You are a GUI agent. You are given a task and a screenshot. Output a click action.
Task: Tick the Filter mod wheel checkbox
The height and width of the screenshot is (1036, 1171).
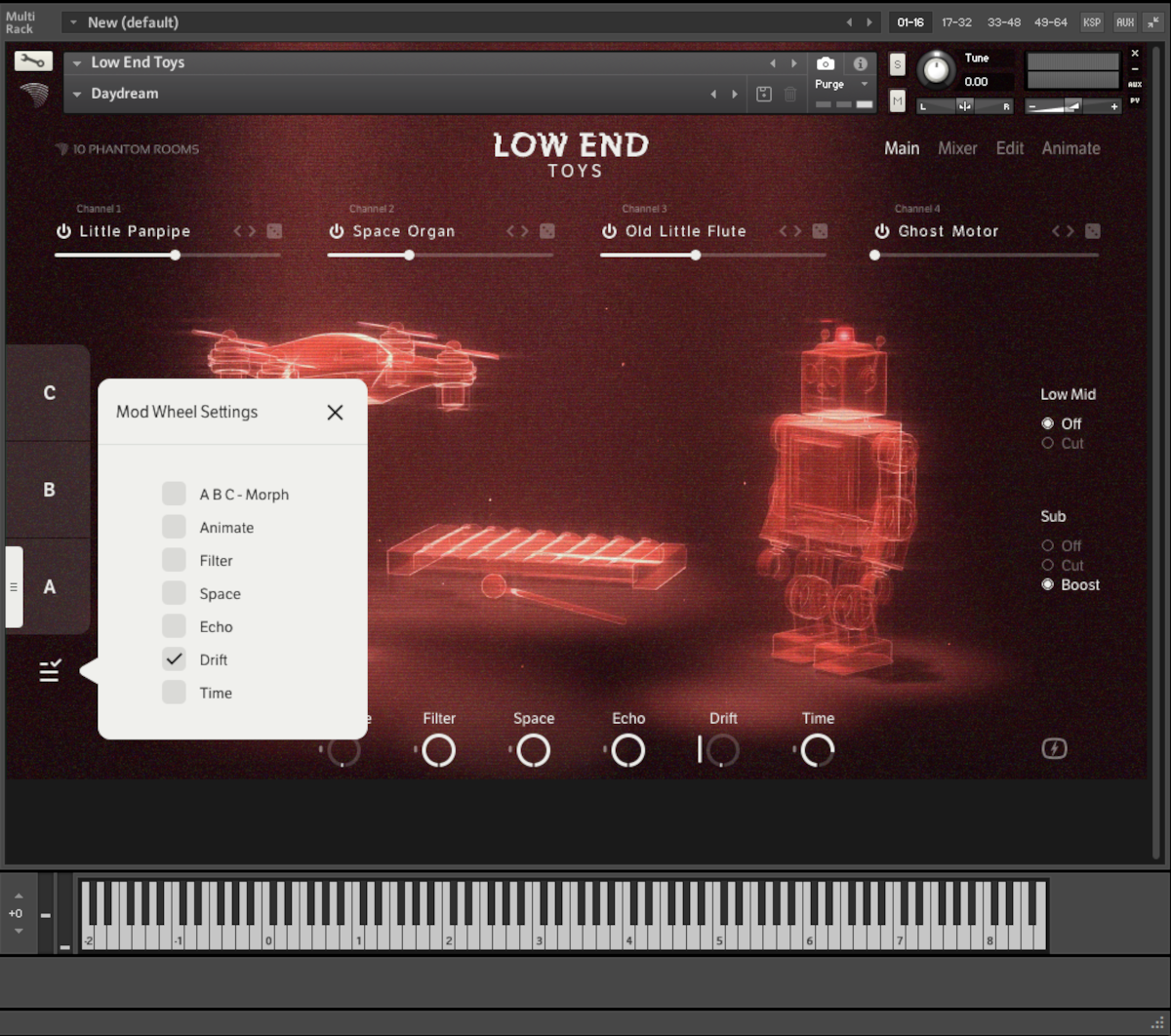pos(174,560)
